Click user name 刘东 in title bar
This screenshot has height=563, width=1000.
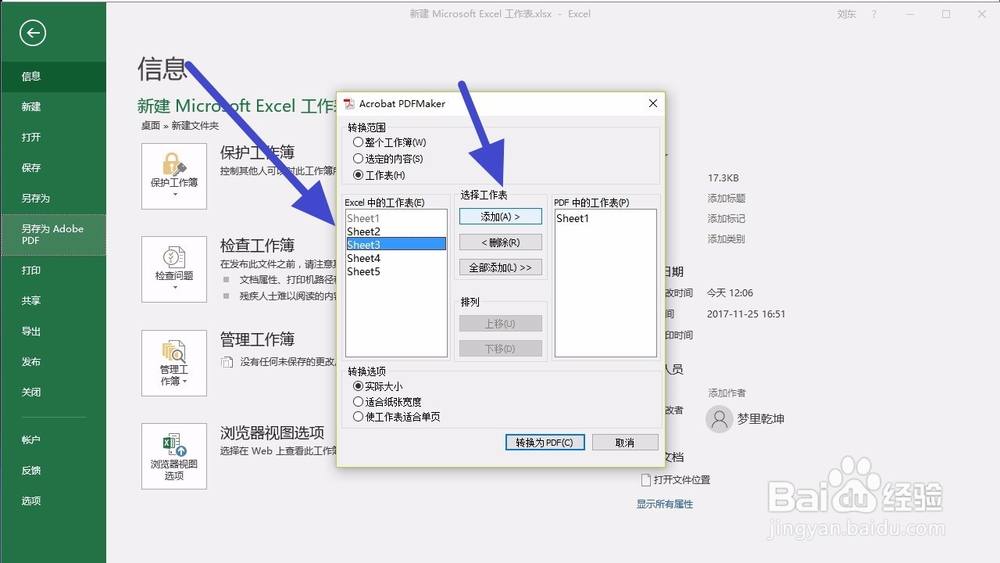tap(846, 14)
